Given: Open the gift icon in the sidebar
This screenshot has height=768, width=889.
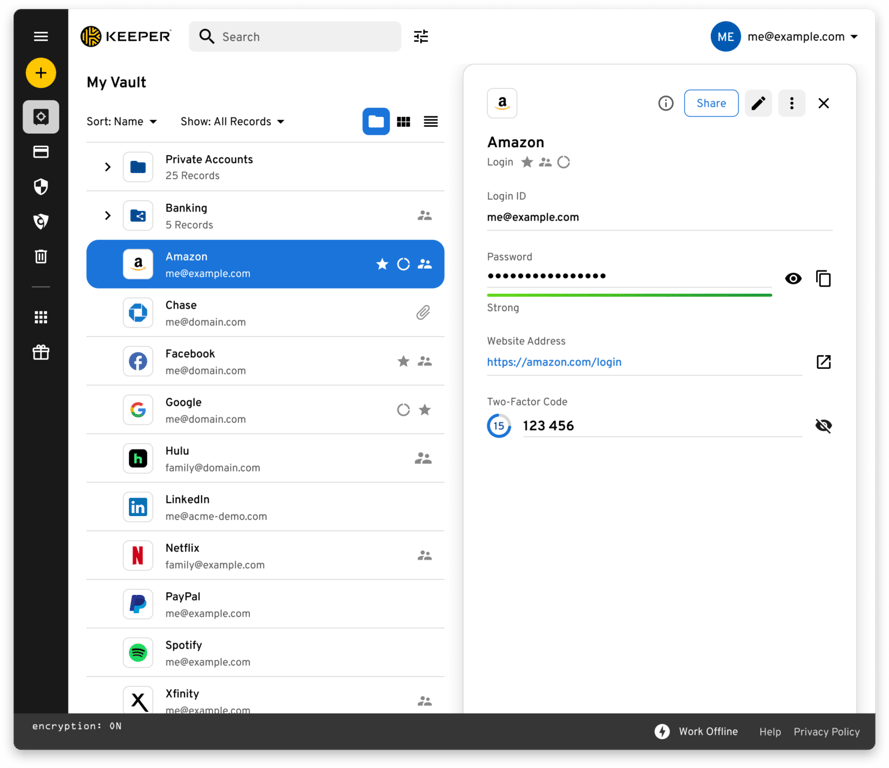Looking at the screenshot, I should point(41,353).
